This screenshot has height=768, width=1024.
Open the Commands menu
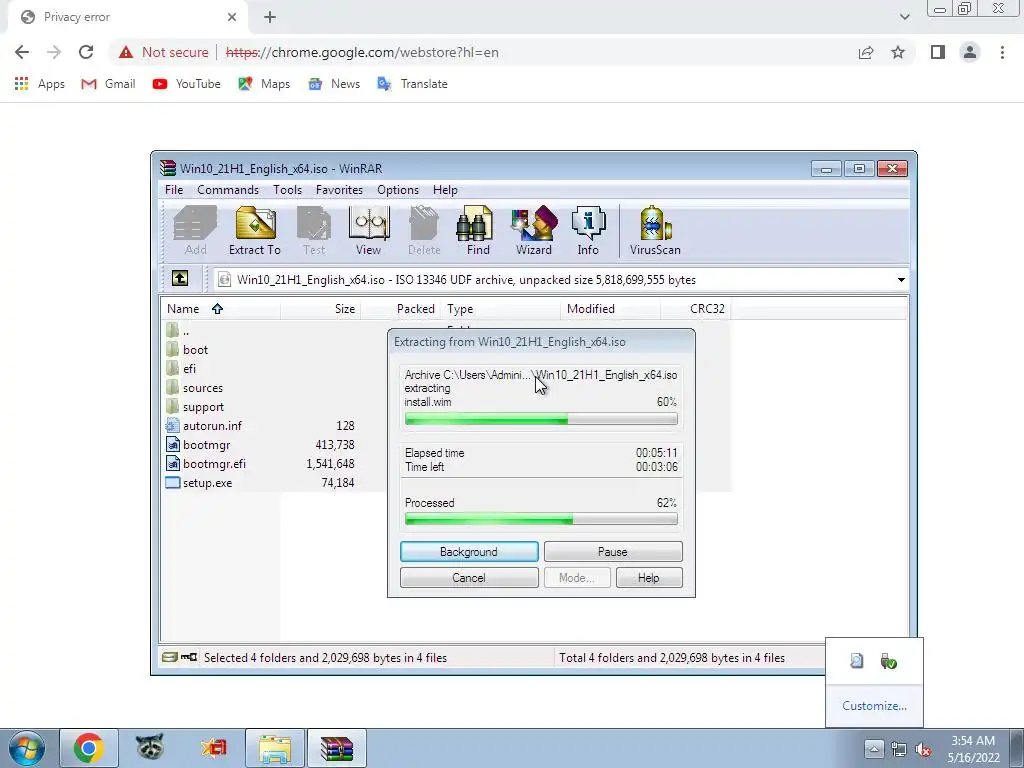[x=228, y=189]
